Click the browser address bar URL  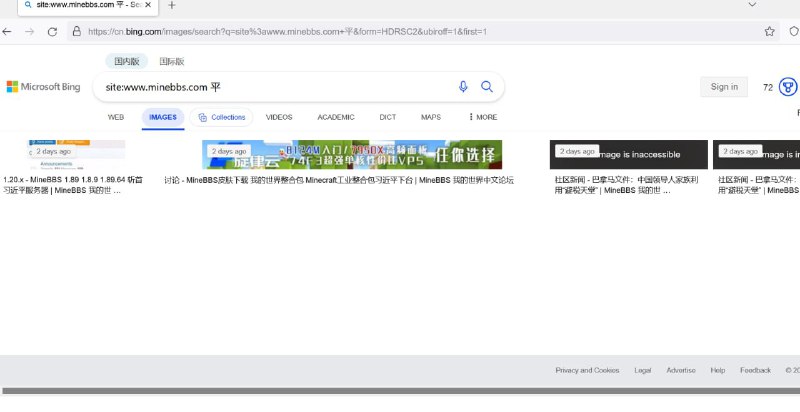[287, 32]
